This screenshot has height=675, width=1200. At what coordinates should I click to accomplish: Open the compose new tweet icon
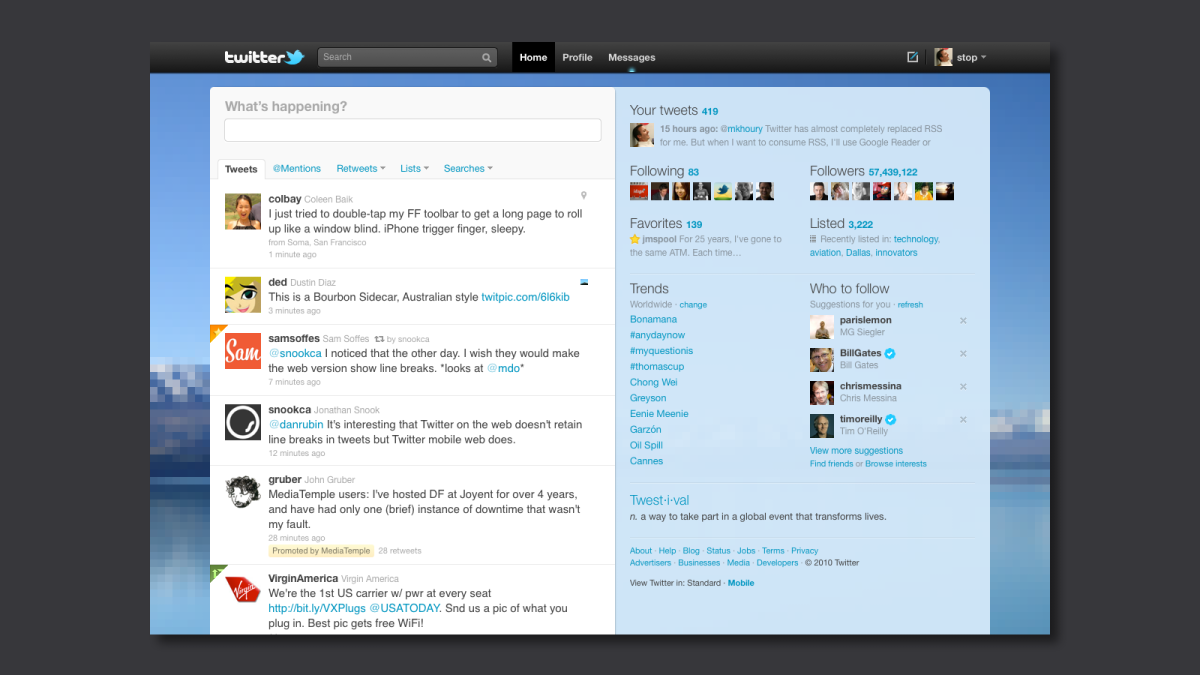912,57
